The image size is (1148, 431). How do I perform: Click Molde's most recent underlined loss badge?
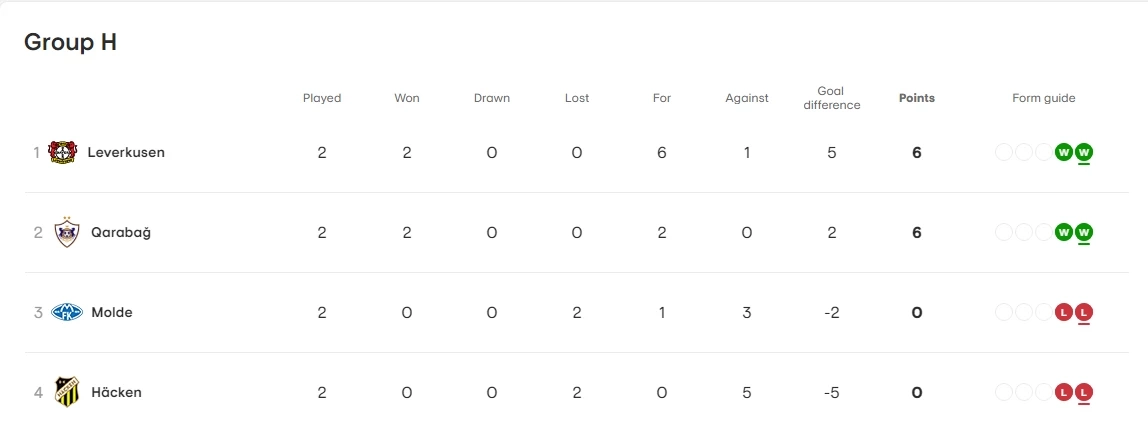tap(1084, 312)
